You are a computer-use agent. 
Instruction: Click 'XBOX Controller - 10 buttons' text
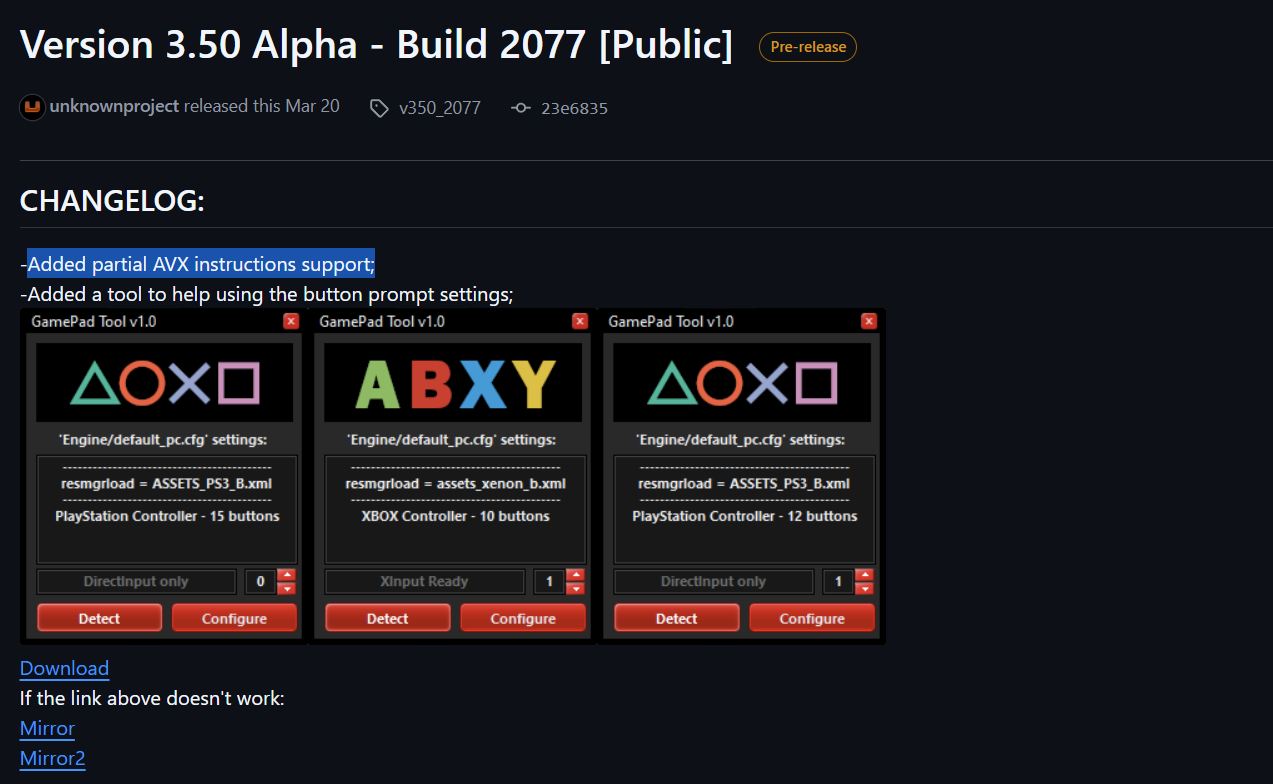tap(455, 516)
